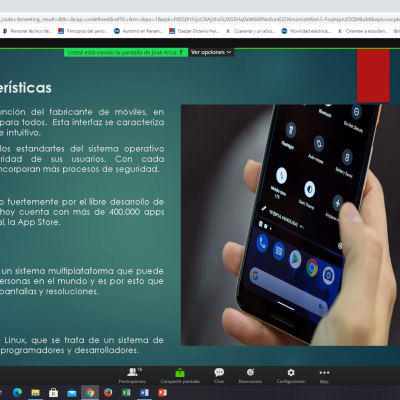Click the green Compartir pantalla button
The image size is (400, 400).
pyautogui.click(x=180, y=376)
